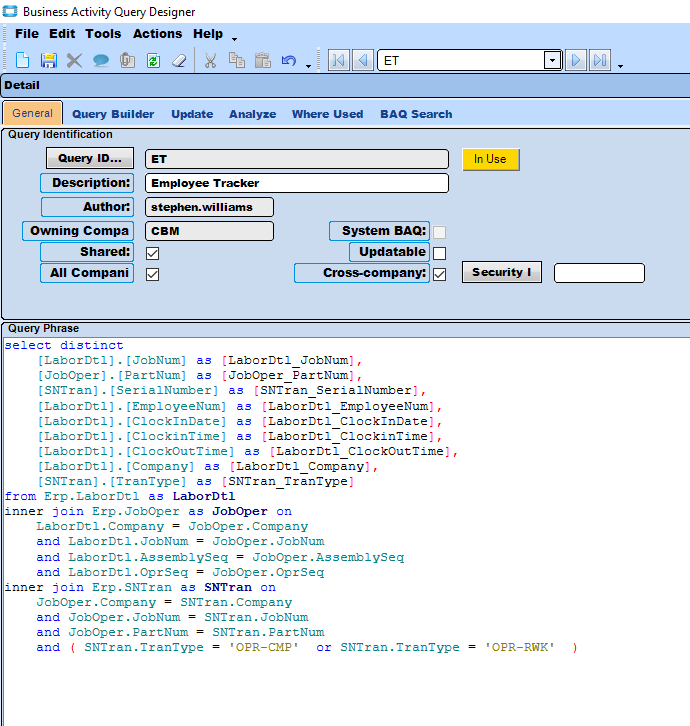The image size is (690, 726).
Task: Go to the first record navigation arrow
Action: [338, 61]
